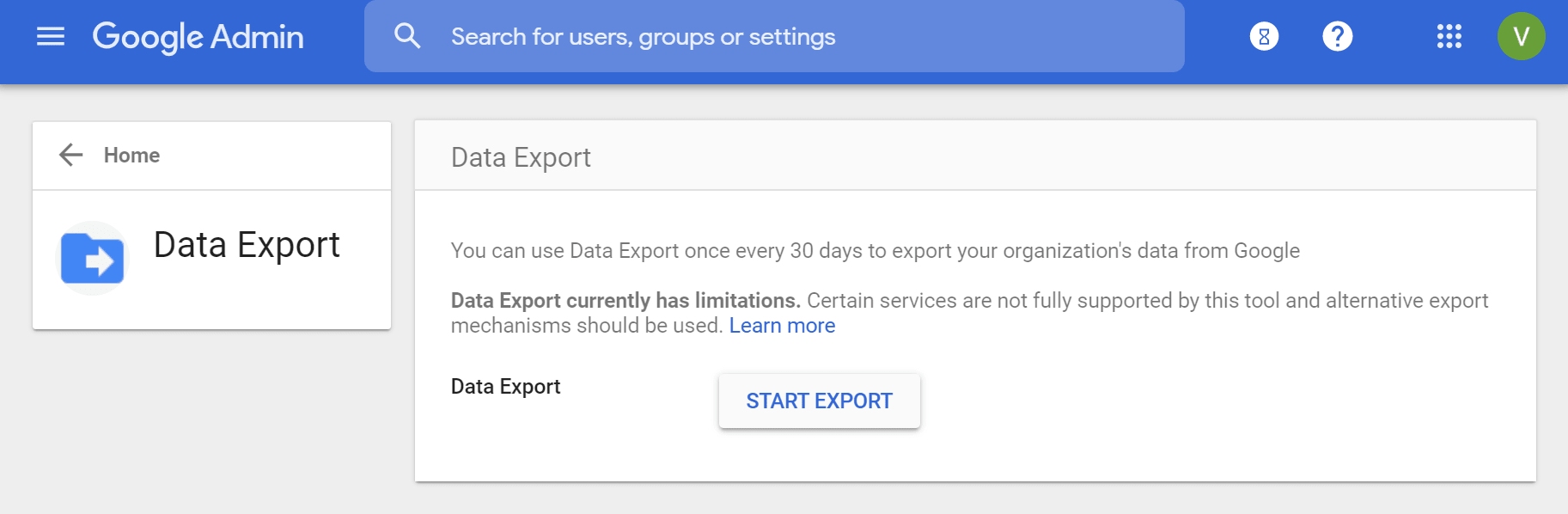Open the account avatar labeled V
This screenshot has width=1568, height=514.
click(x=1521, y=36)
